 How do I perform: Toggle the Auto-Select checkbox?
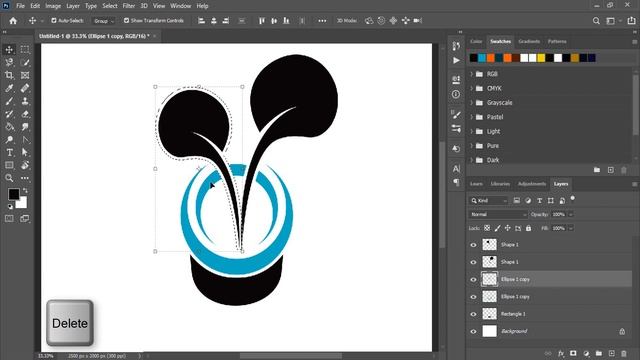click(54, 20)
